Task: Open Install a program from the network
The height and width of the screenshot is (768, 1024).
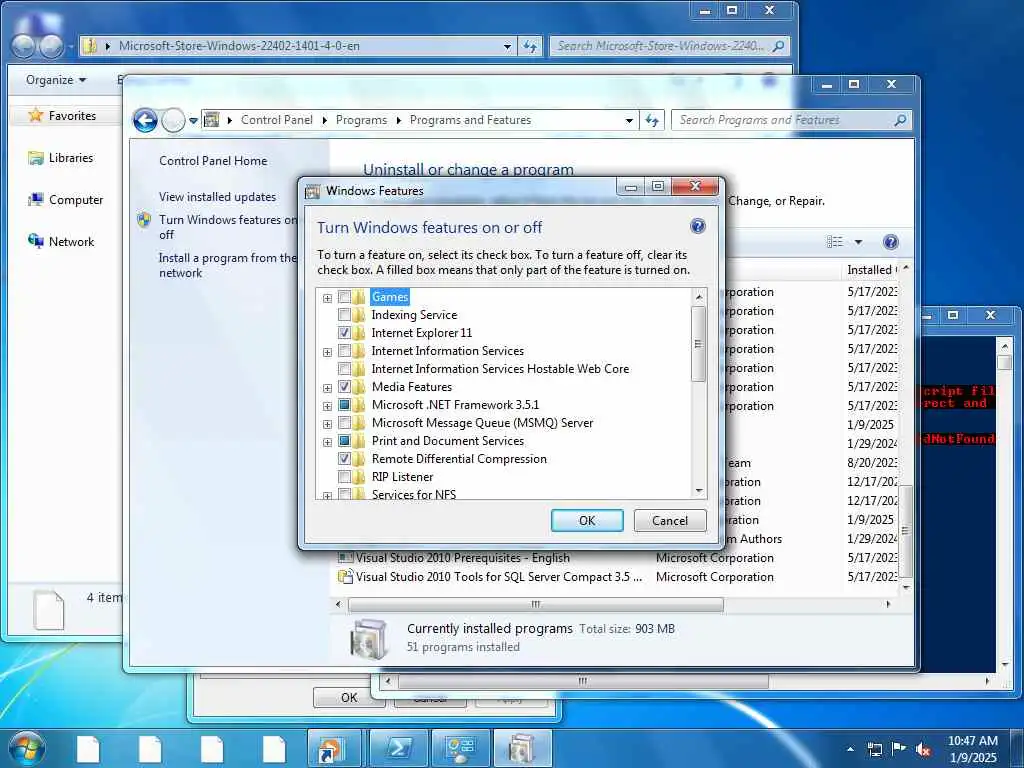Action: point(227,266)
